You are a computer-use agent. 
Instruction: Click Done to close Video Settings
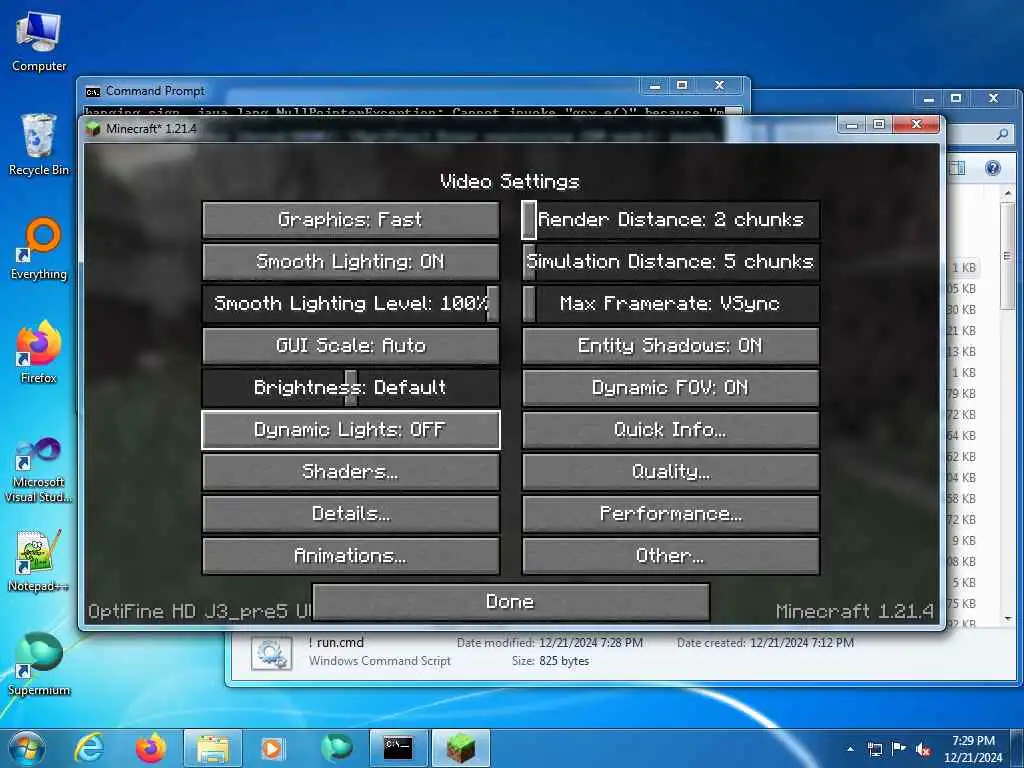(511, 602)
